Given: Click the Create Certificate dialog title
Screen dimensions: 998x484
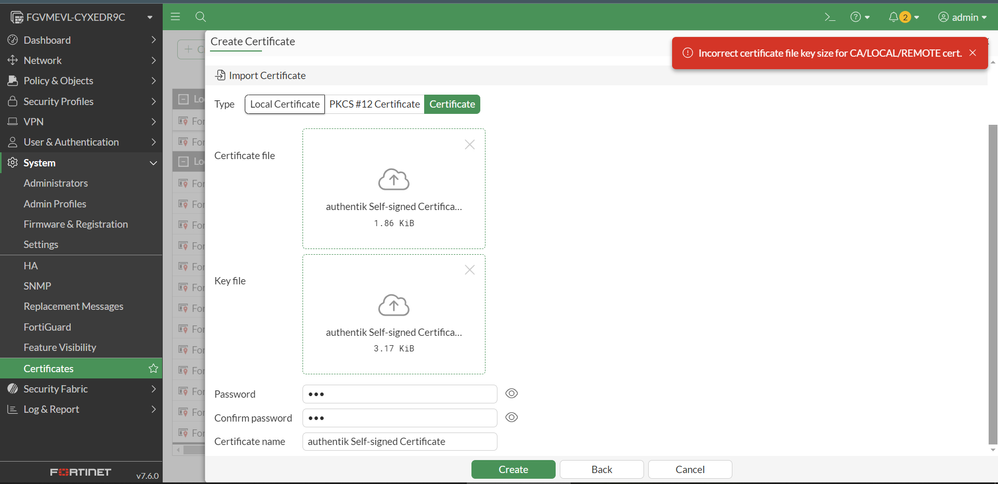Looking at the screenshot, I should click(253, 41).
